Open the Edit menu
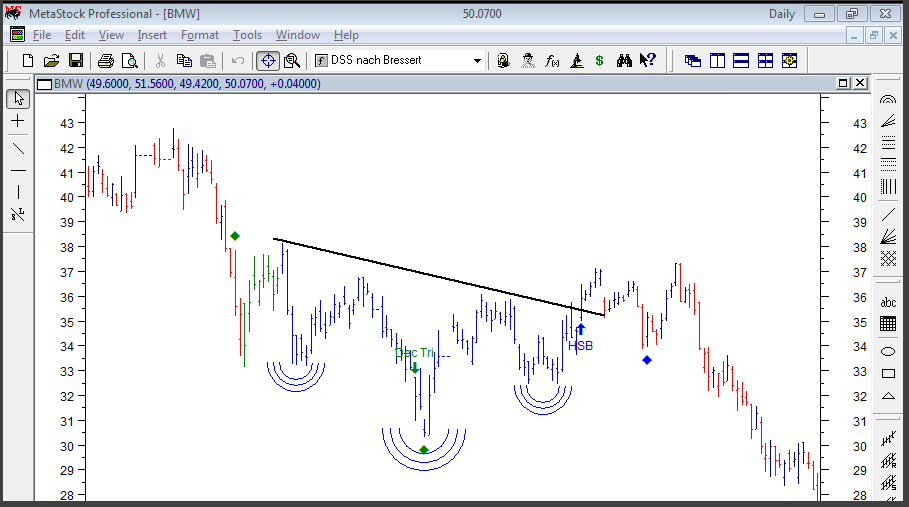The image size is (909, 507). (75, 35)
